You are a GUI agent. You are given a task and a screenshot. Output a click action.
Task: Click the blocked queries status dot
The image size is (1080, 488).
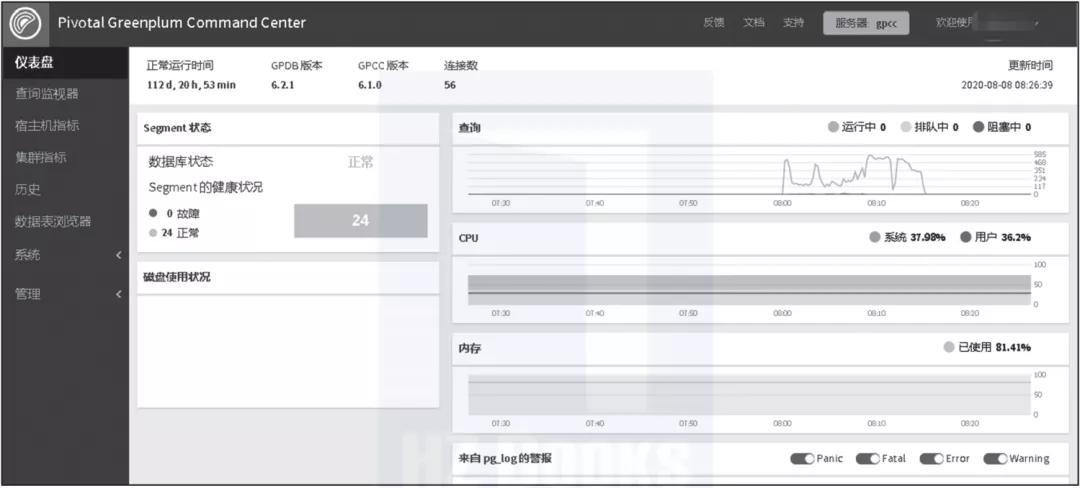click(979, 127)
